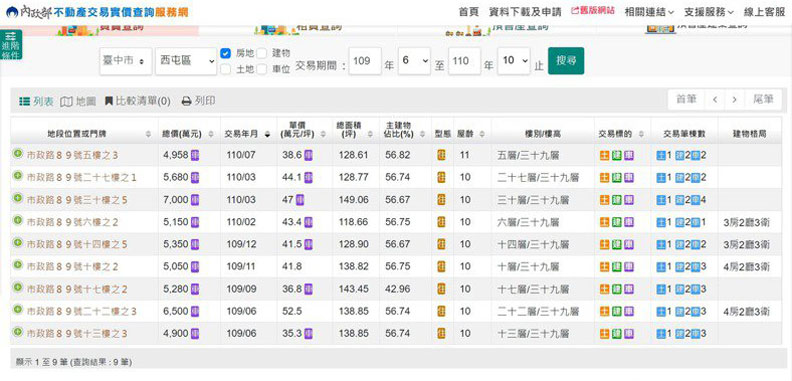Click the 列印 print icon
This screenshot has width=792, height=381.
[x=186, y=102]
